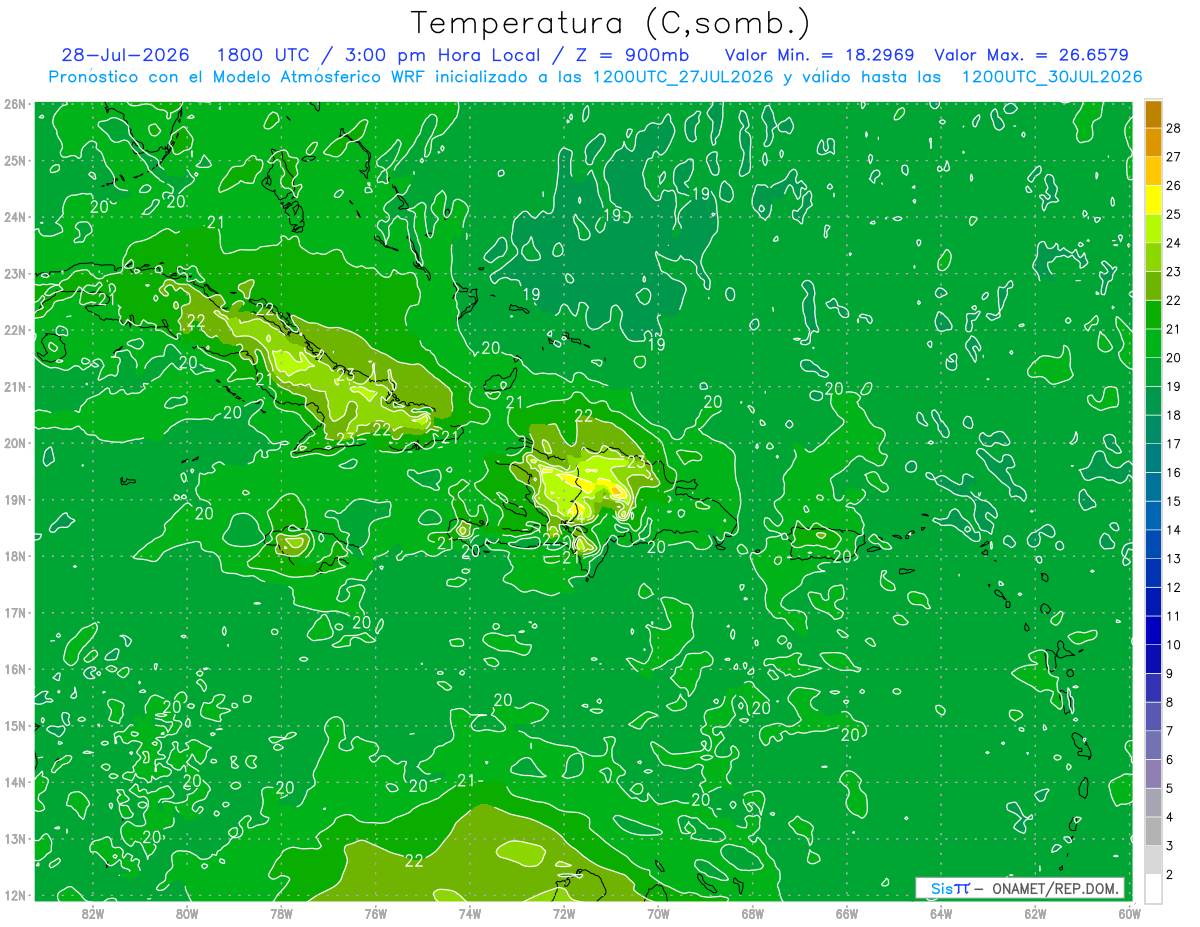
Task: Select the valid-until time "1200UTC_30JUL2026"
Action: 1051,76
